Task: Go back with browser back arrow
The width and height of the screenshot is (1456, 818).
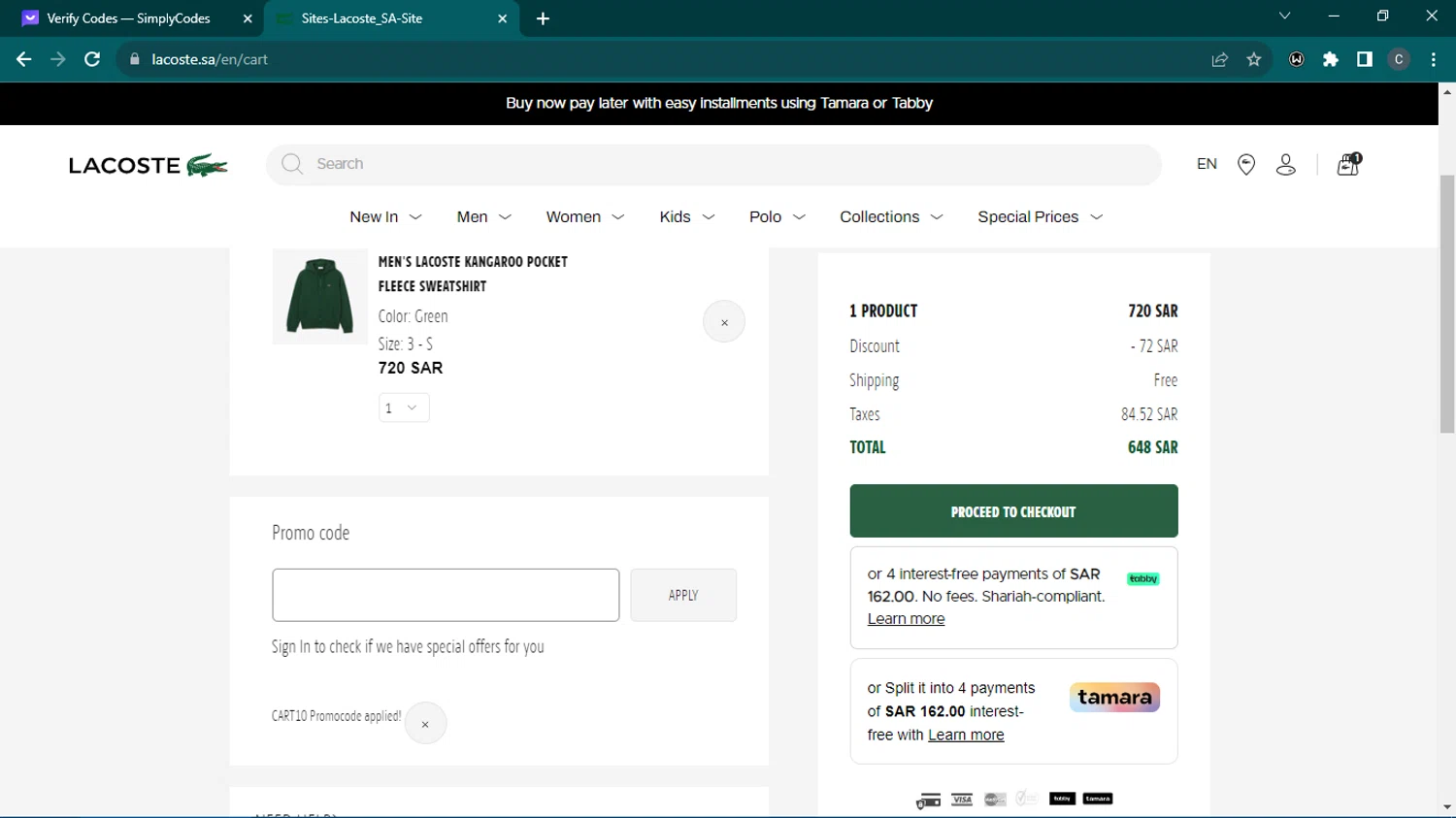Action: [x=24, y=59]
